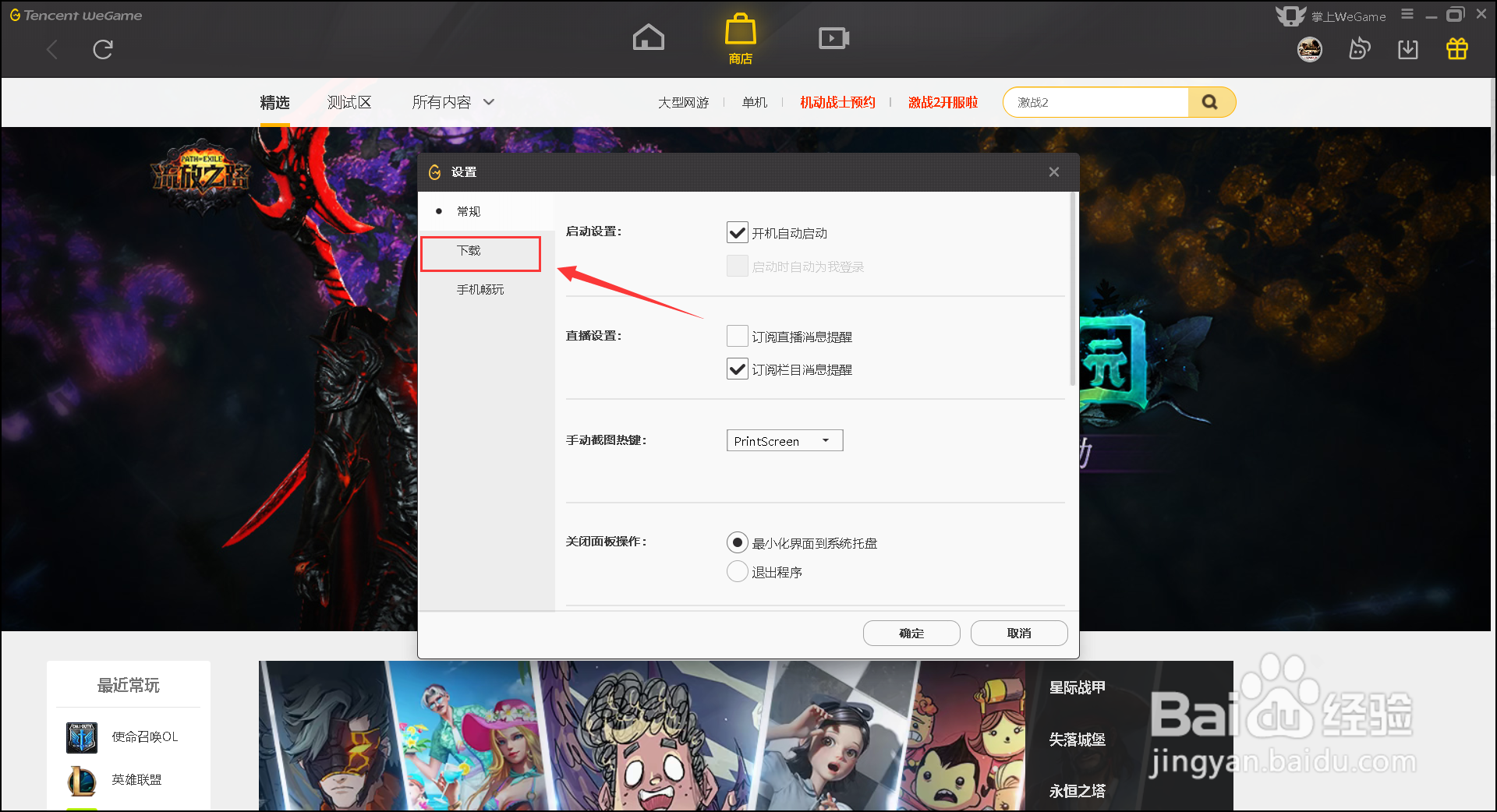Screen dimensions: 1497x812
Task: Click the 英雄联盟 game icon
Action: 82,780
